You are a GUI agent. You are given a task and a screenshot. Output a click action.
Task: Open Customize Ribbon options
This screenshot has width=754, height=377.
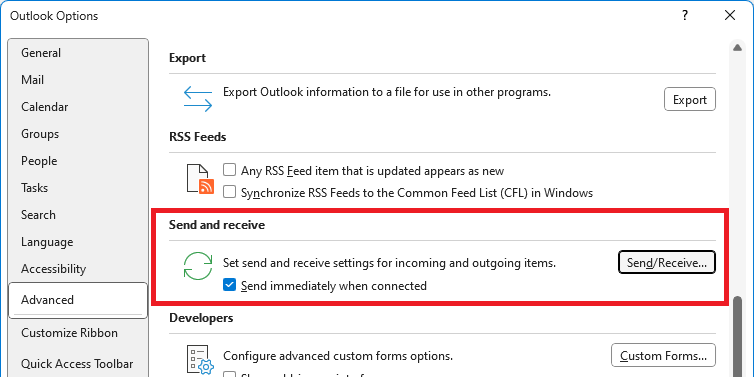(78, 333)
